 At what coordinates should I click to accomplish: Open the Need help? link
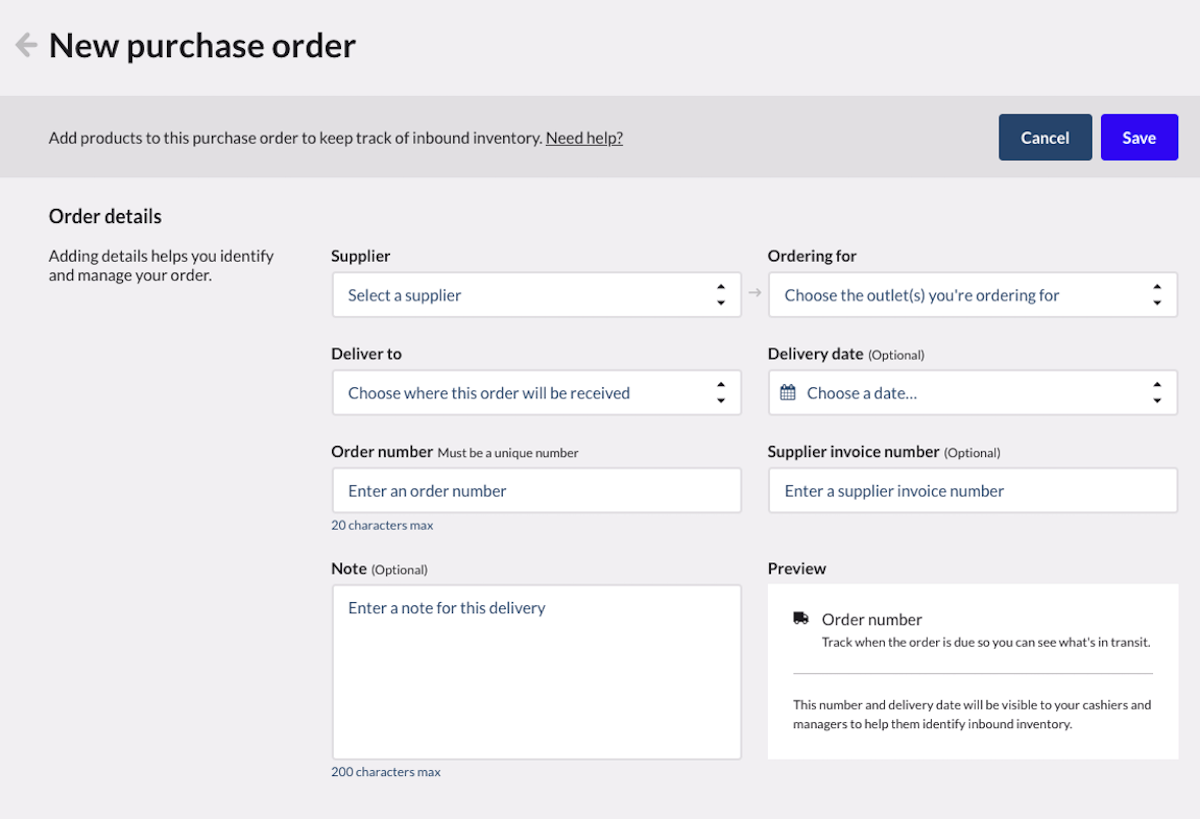pos(584,138)
